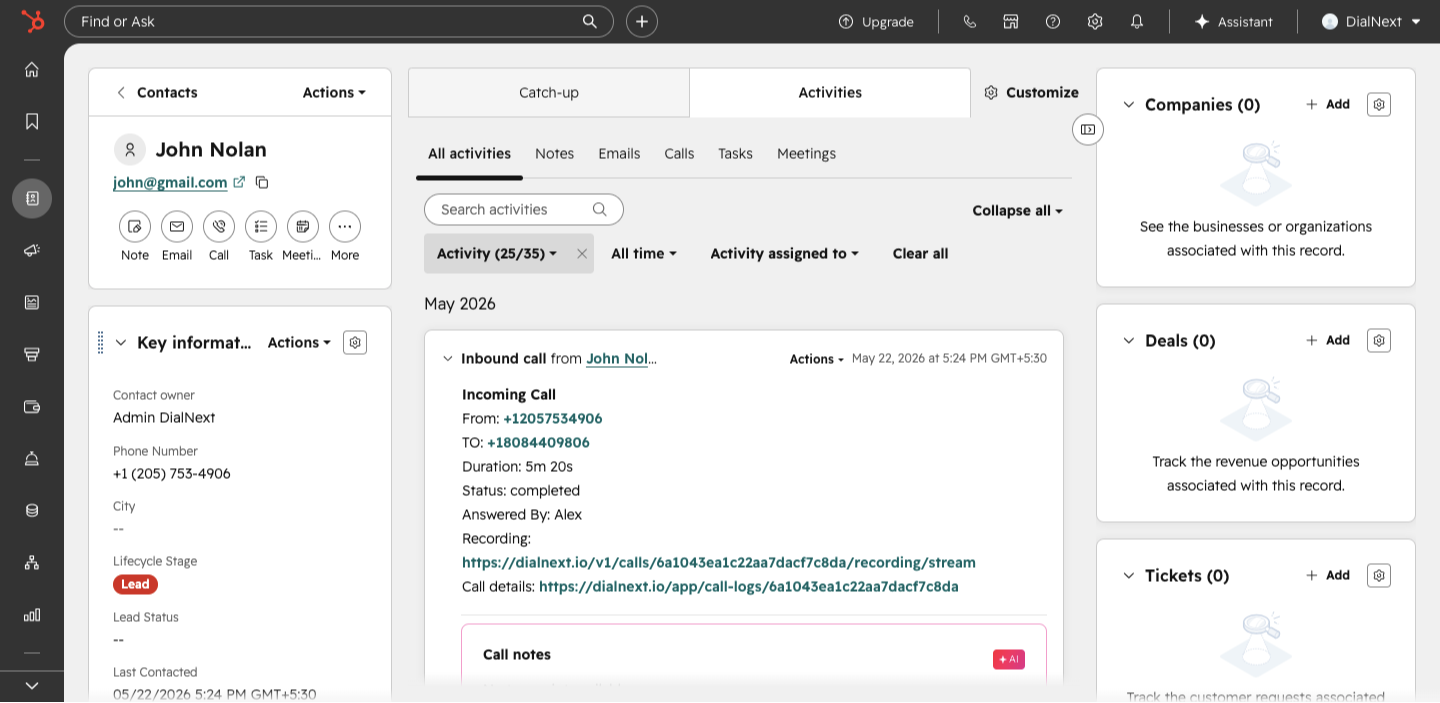The height and width of the screenshot is (703, 1440).
Task: Open the All time date filter
Action: tap(644, 254)
